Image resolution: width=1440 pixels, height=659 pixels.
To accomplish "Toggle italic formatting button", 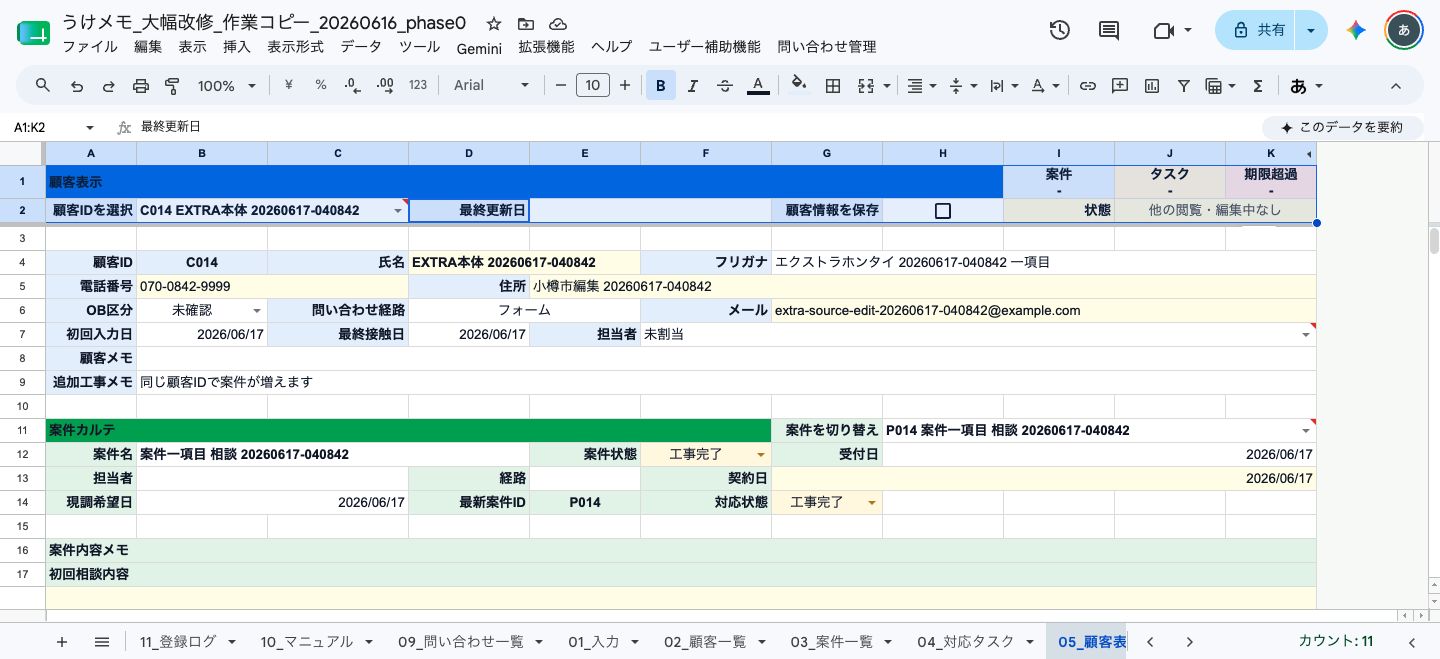I will 693,86.
